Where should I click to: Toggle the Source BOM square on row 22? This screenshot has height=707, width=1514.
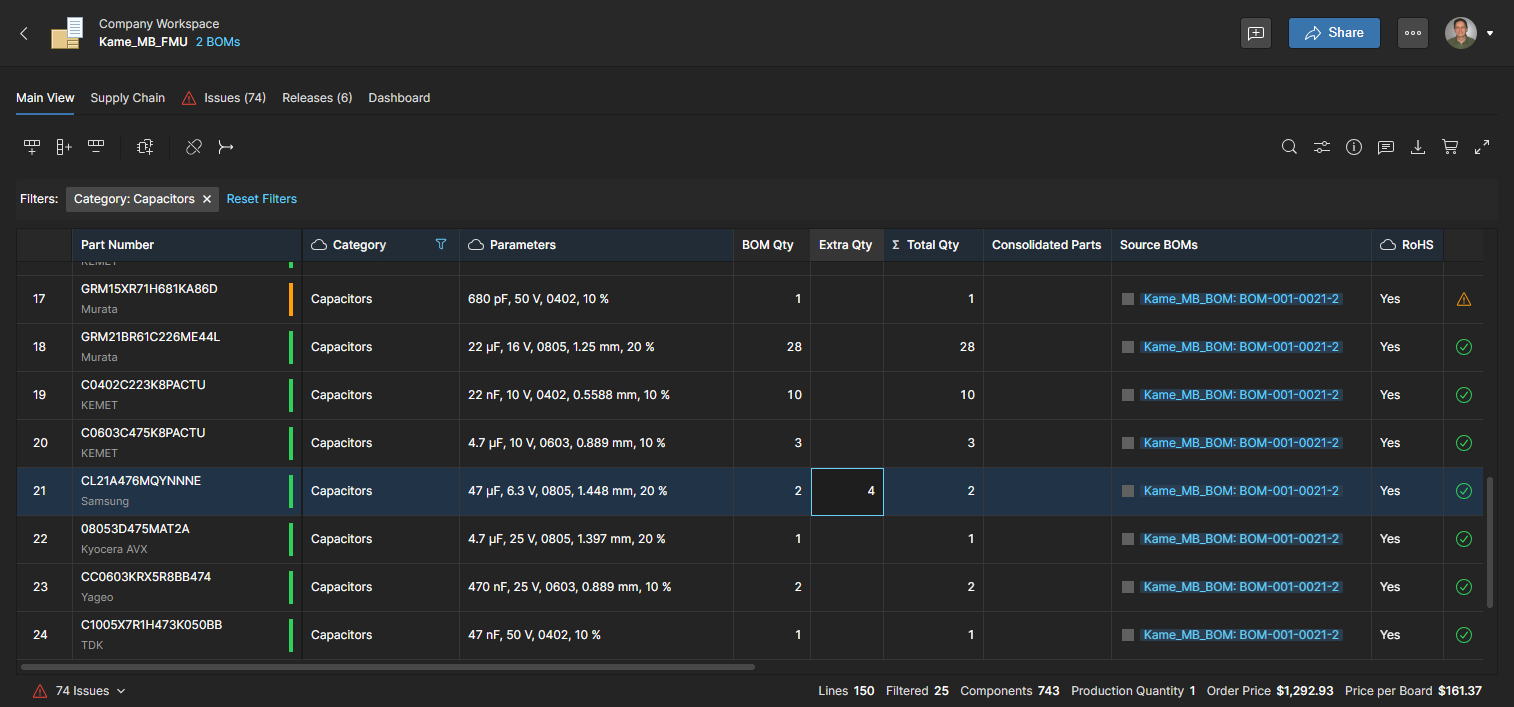(1128, 539)
